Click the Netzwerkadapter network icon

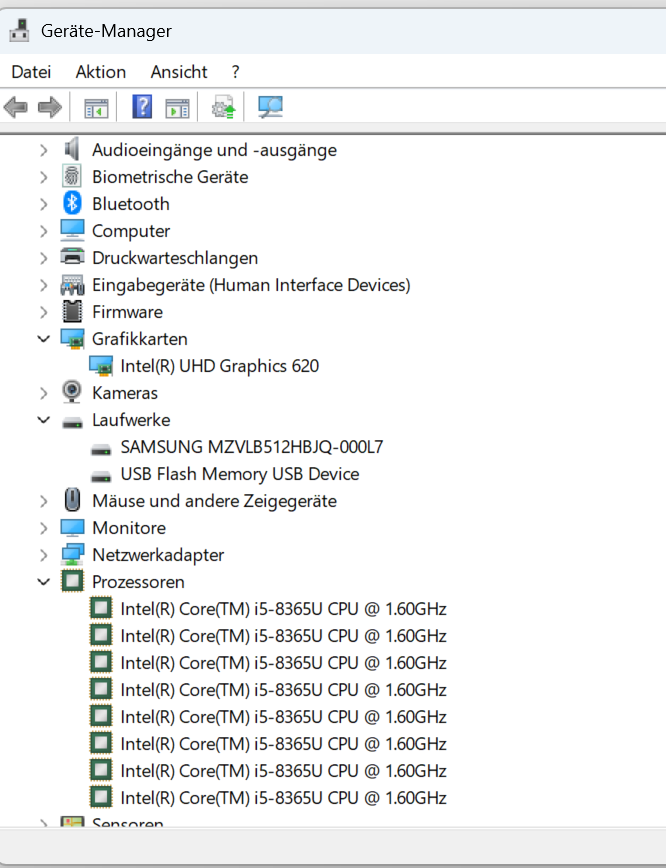73,555
